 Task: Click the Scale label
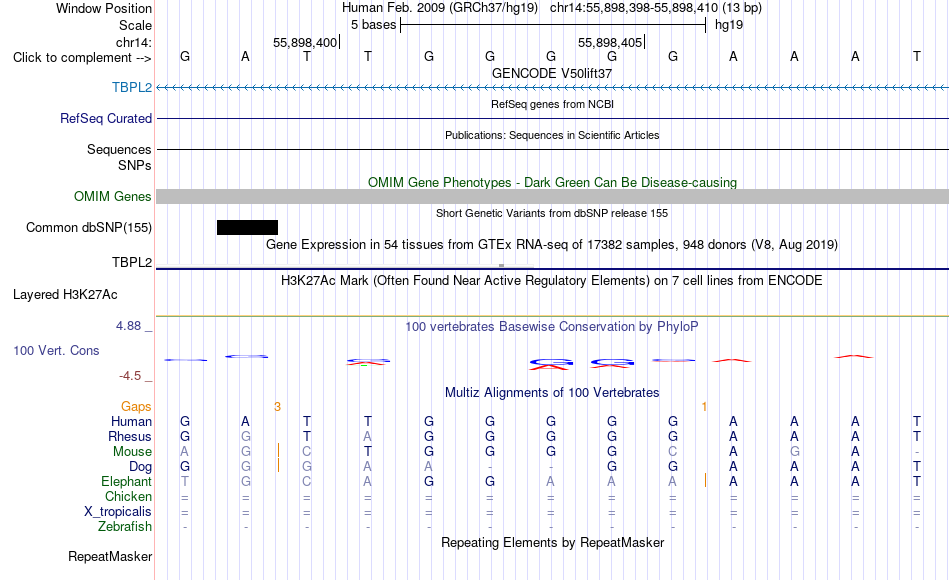coord(135,25)
